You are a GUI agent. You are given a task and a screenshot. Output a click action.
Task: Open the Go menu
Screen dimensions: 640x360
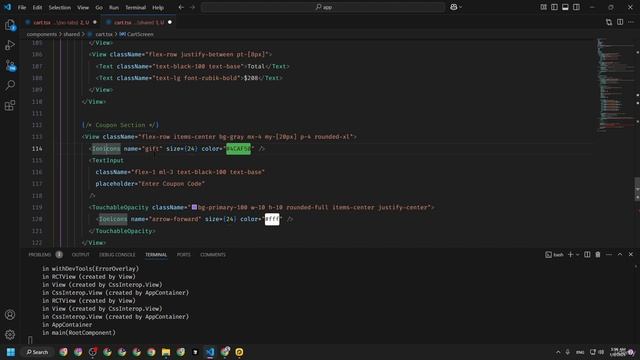tap(99, 7)
